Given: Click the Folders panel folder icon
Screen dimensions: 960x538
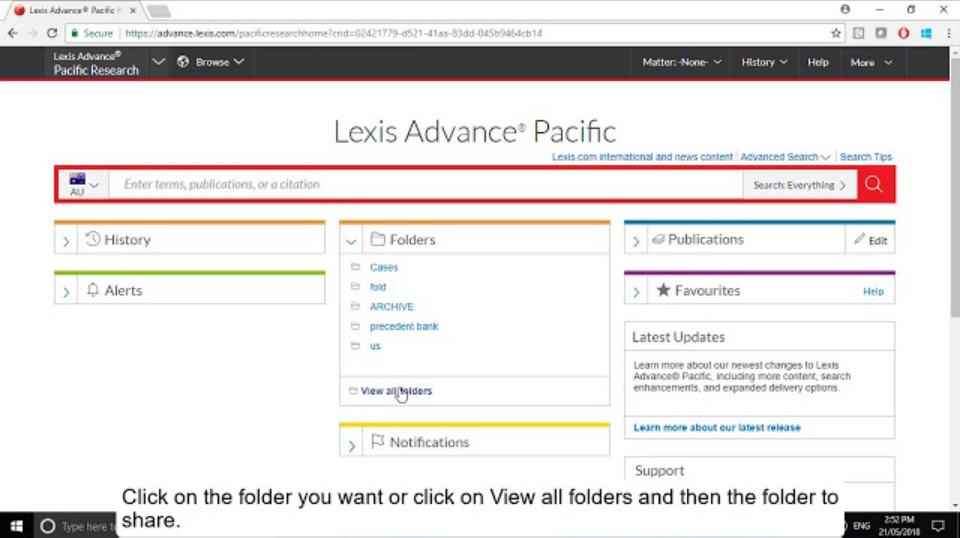Looking at the screenshot, I should coord(378,239).
